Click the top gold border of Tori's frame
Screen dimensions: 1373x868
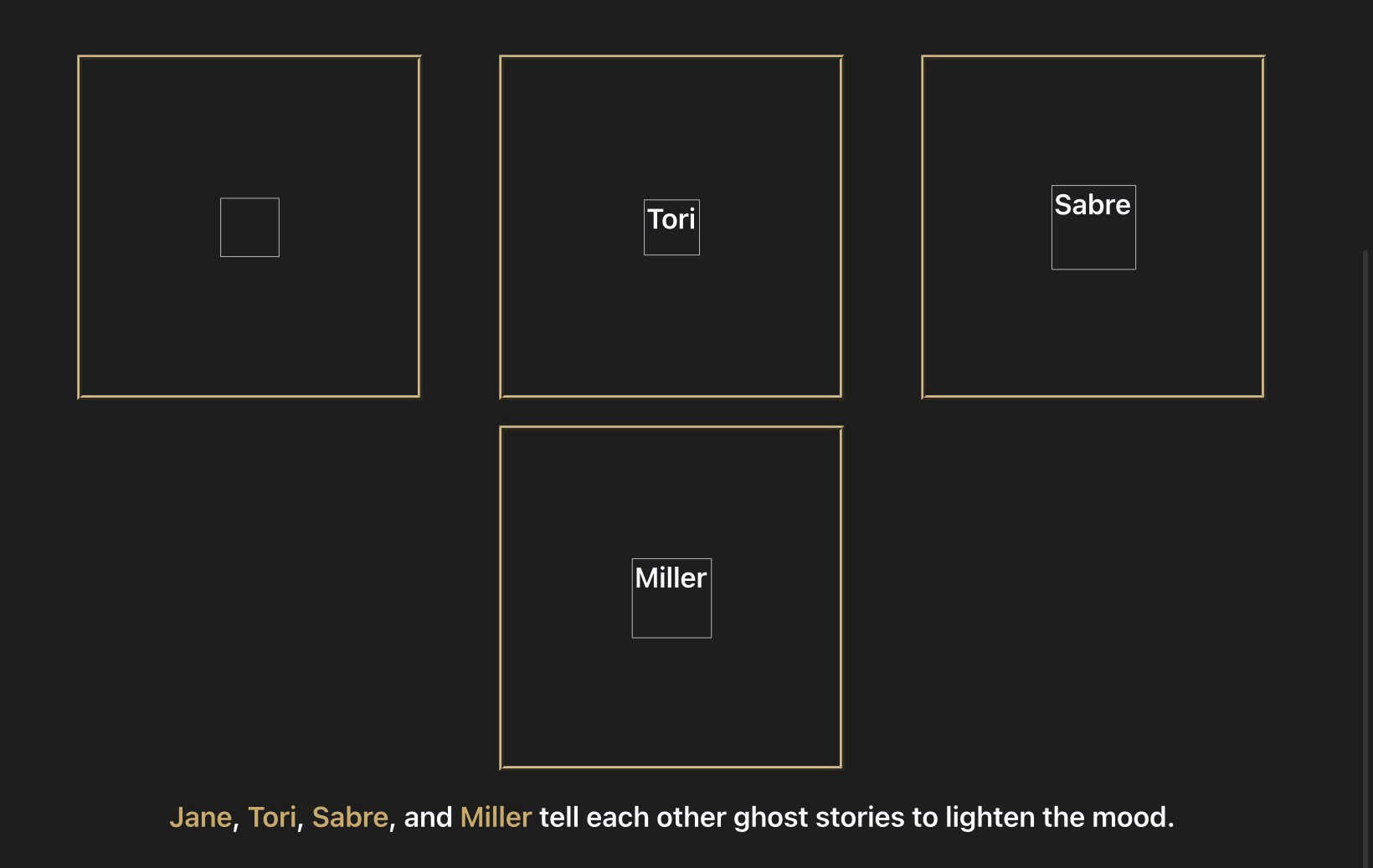(671, 57)
